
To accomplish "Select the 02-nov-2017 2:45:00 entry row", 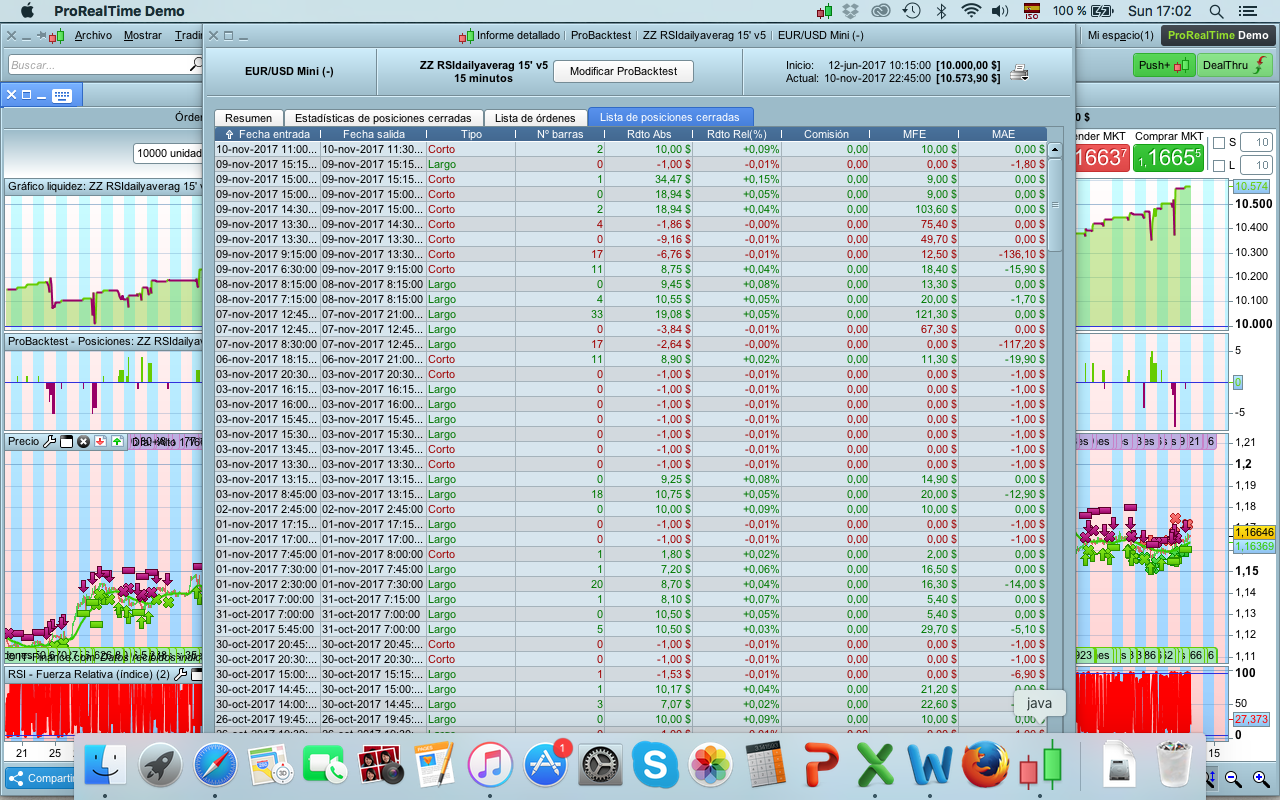I will pos(631,509).
